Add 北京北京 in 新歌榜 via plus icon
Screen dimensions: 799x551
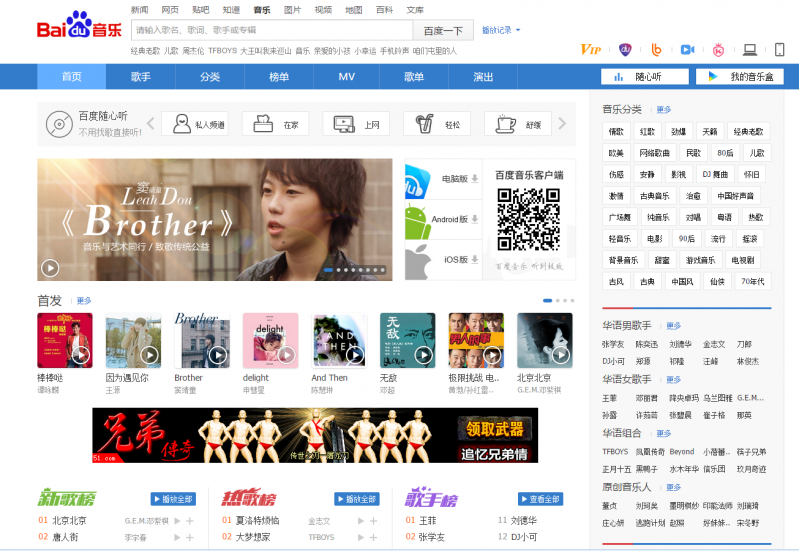(x=190, y=521)
